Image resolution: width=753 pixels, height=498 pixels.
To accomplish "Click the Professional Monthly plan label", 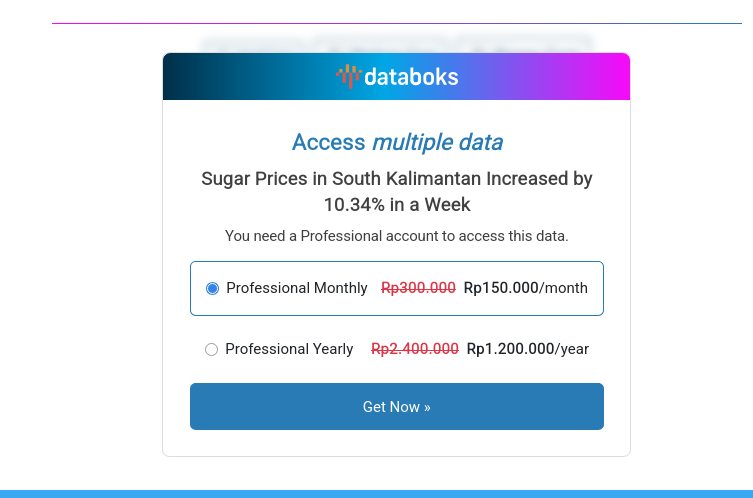I will (297, 288).
